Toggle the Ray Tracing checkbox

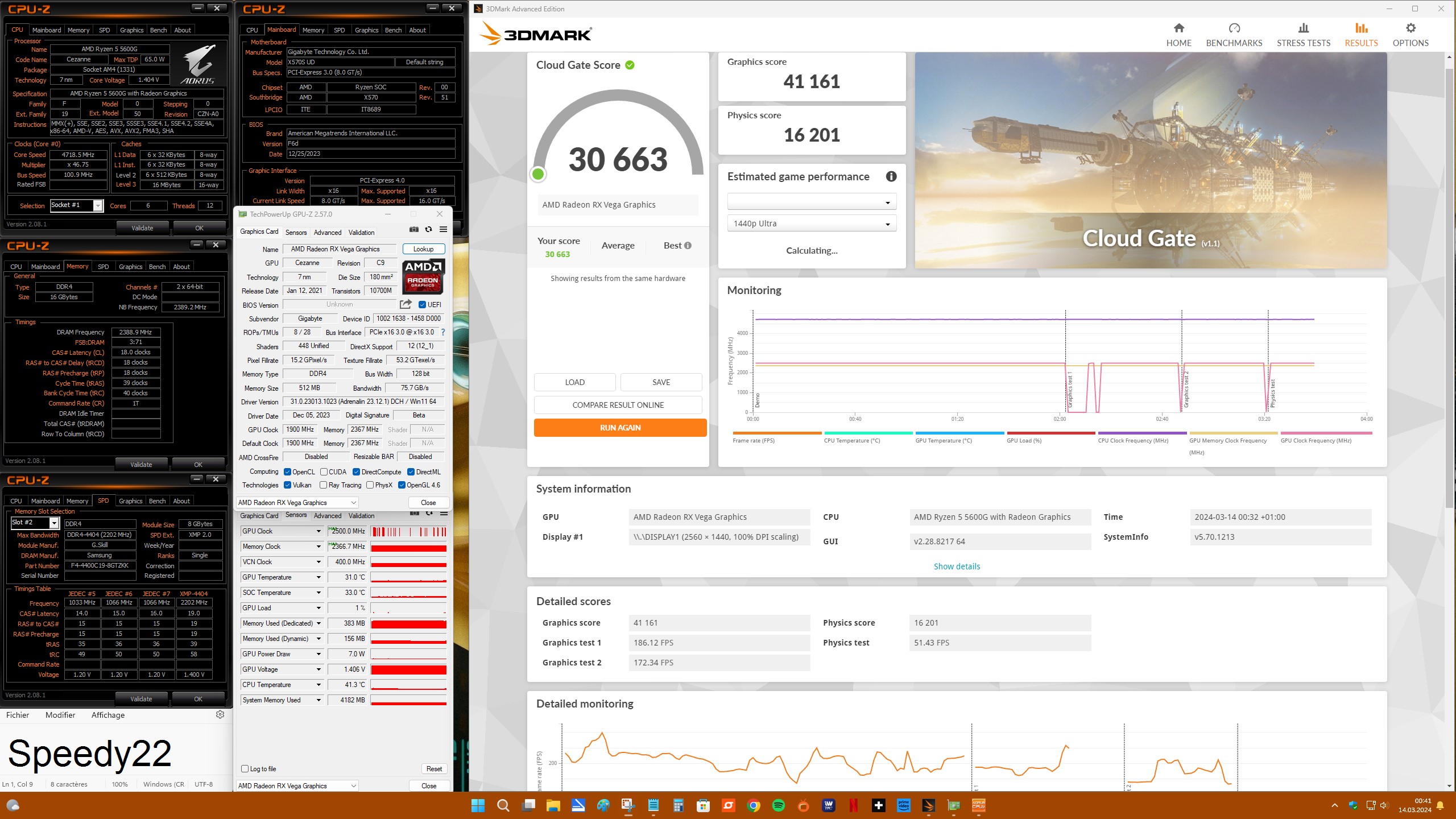click(x=323, y=485)
